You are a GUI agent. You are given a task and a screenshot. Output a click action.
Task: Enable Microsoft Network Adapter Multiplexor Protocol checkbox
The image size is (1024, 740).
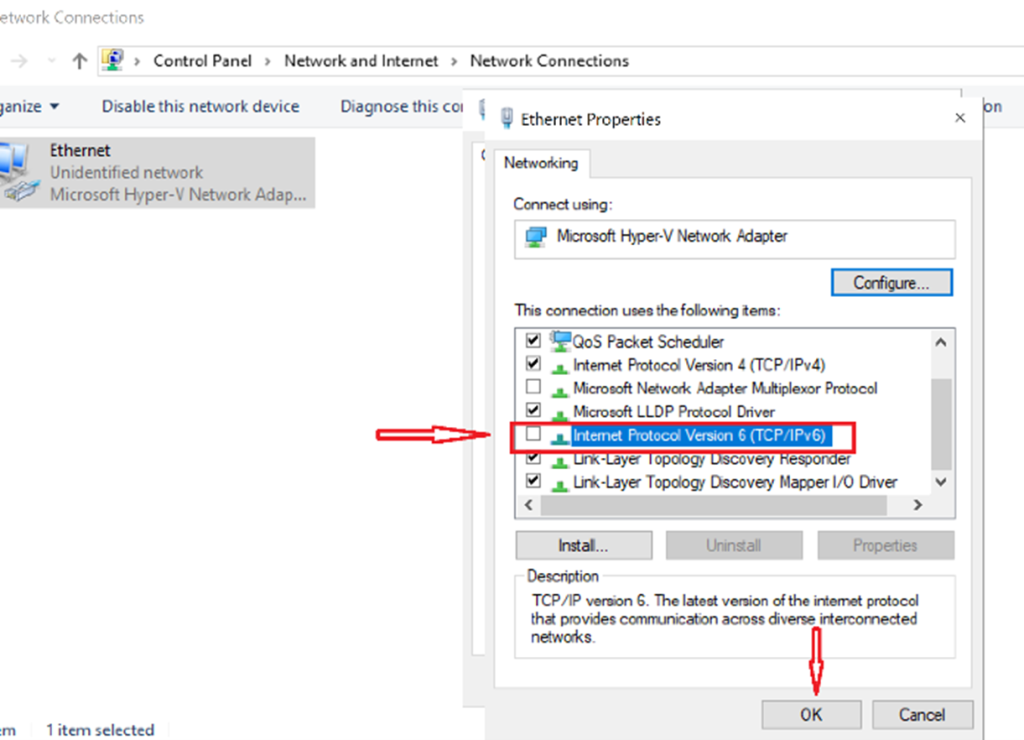(533, 387)
